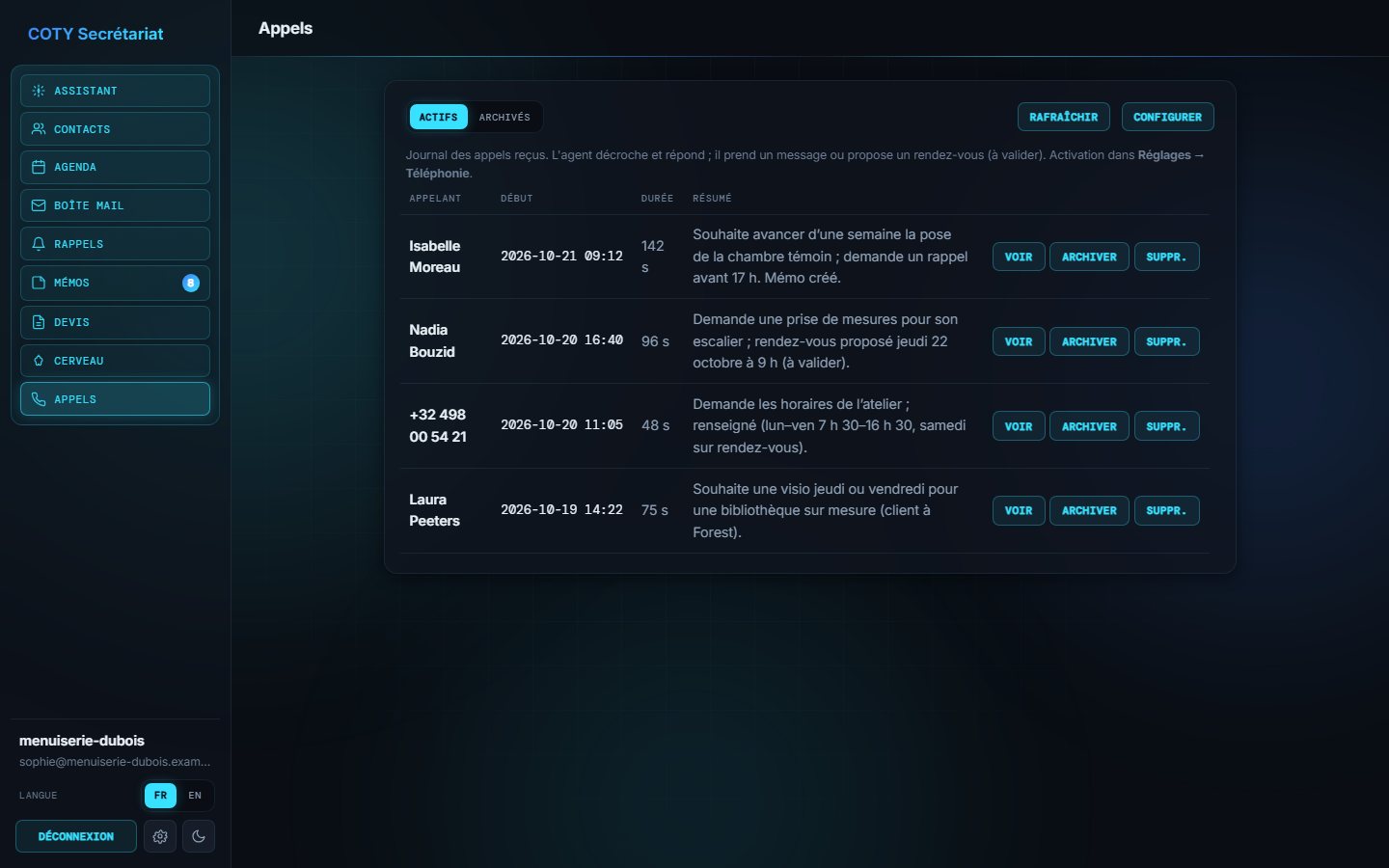Select the Cerveau icon
The width and height of the screenshot is (1389, 868).
39,361
